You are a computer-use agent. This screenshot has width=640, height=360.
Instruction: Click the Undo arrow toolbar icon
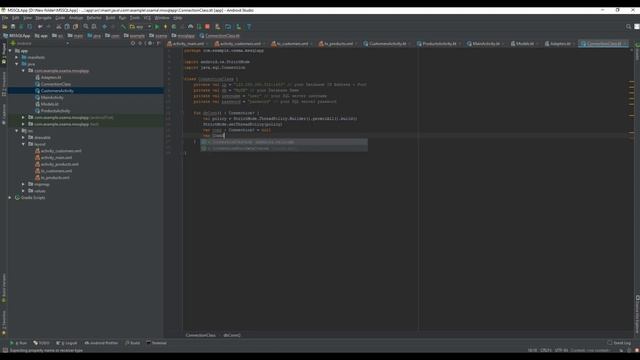coord(40,27)
